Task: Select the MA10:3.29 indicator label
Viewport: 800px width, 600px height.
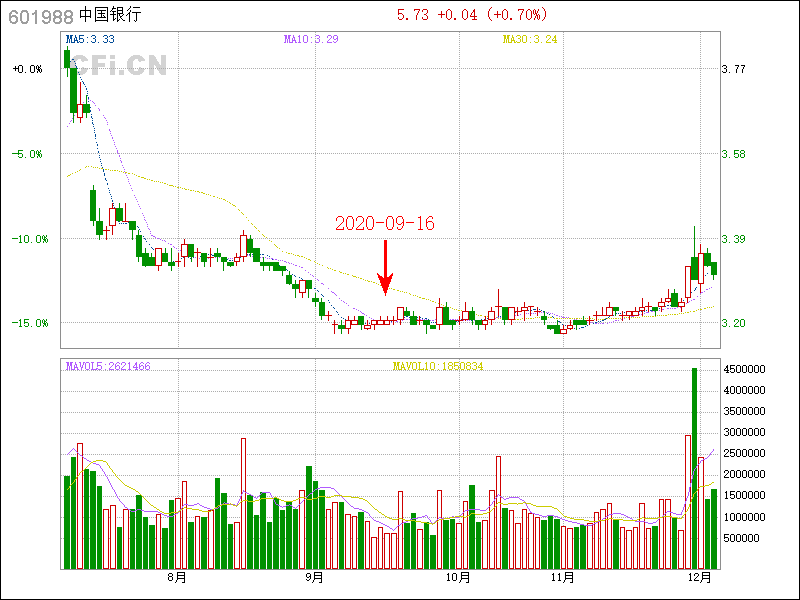Action: [311, 39]
